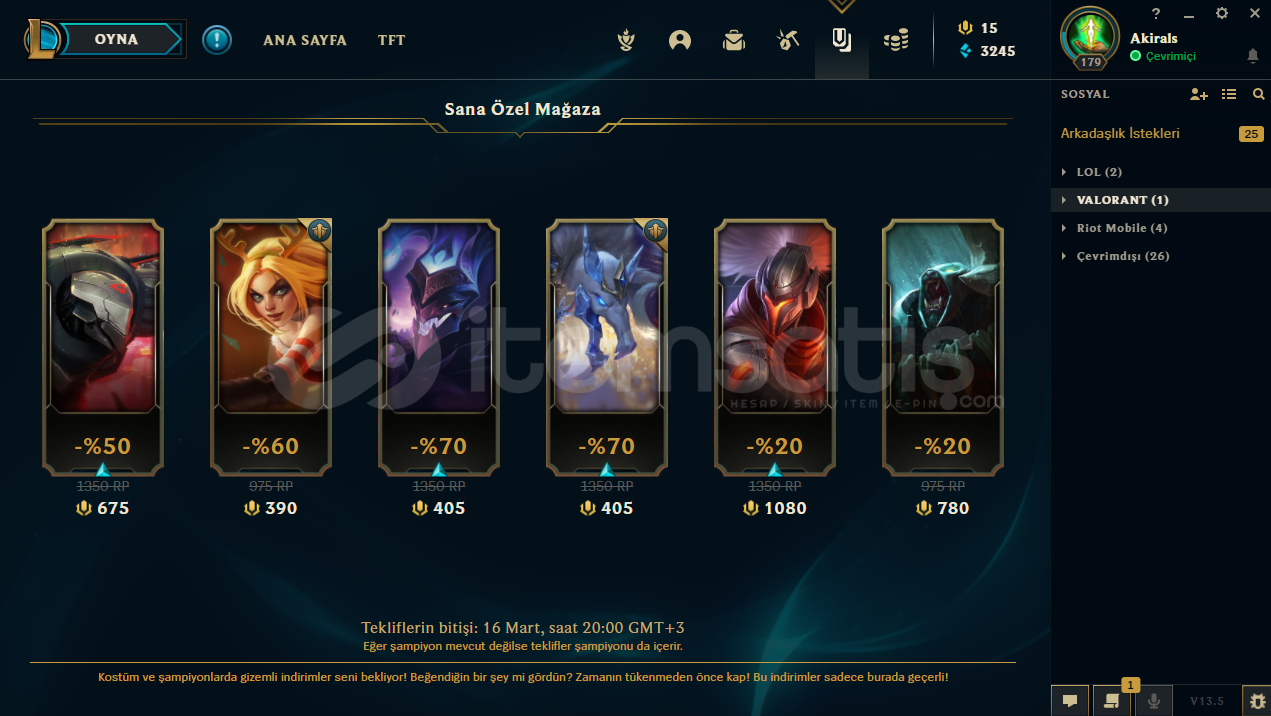This screenshot has height=716, width=1271.
Task: Open the Loot hammer icon
Action: 788,41
